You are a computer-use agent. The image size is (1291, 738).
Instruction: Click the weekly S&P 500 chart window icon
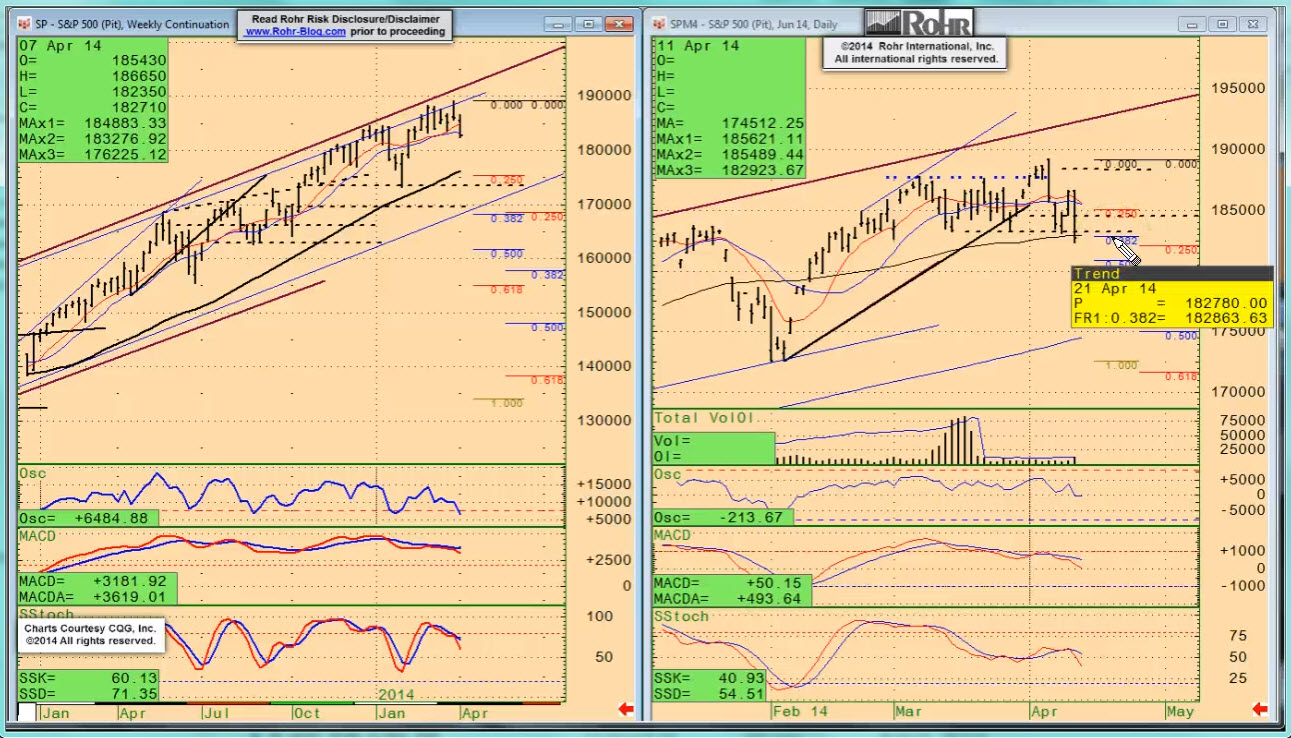click(x=23, y=23)
